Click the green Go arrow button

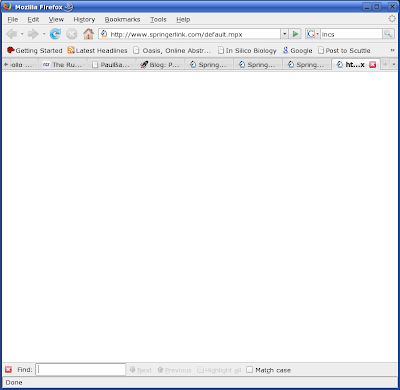point(295,34)
